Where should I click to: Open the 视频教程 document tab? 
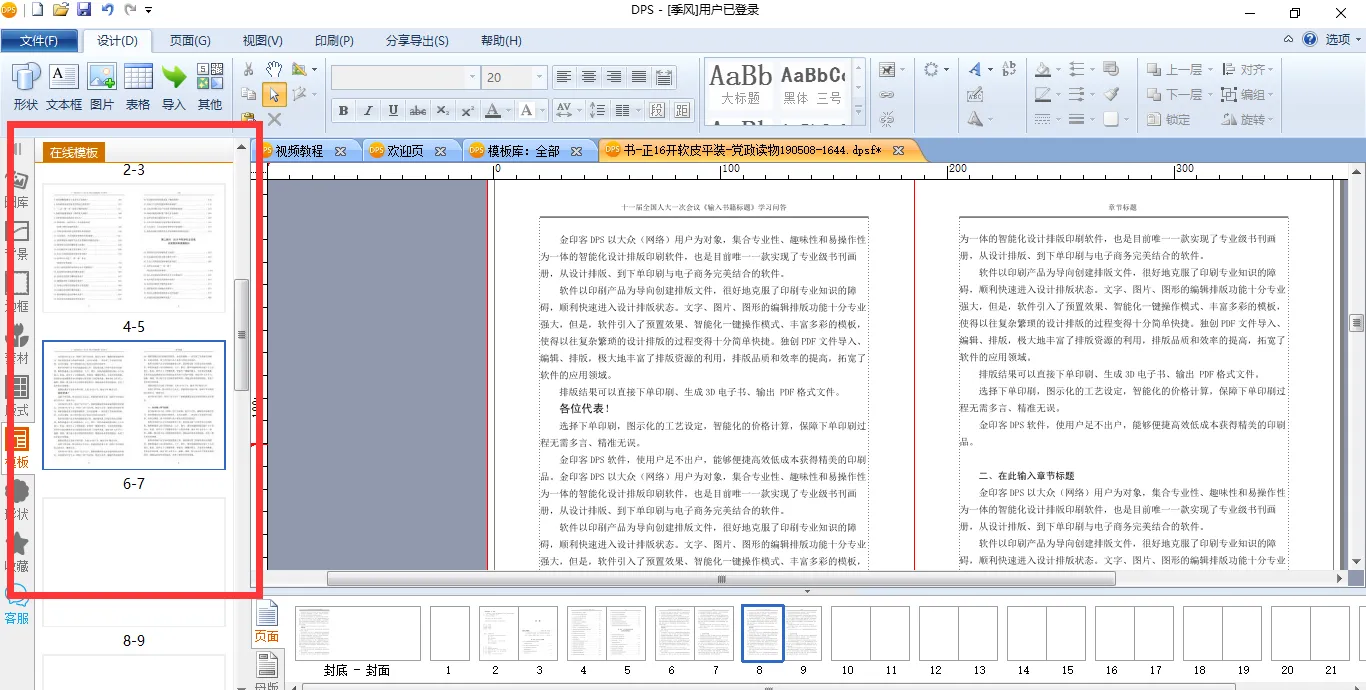coord(299,151)
